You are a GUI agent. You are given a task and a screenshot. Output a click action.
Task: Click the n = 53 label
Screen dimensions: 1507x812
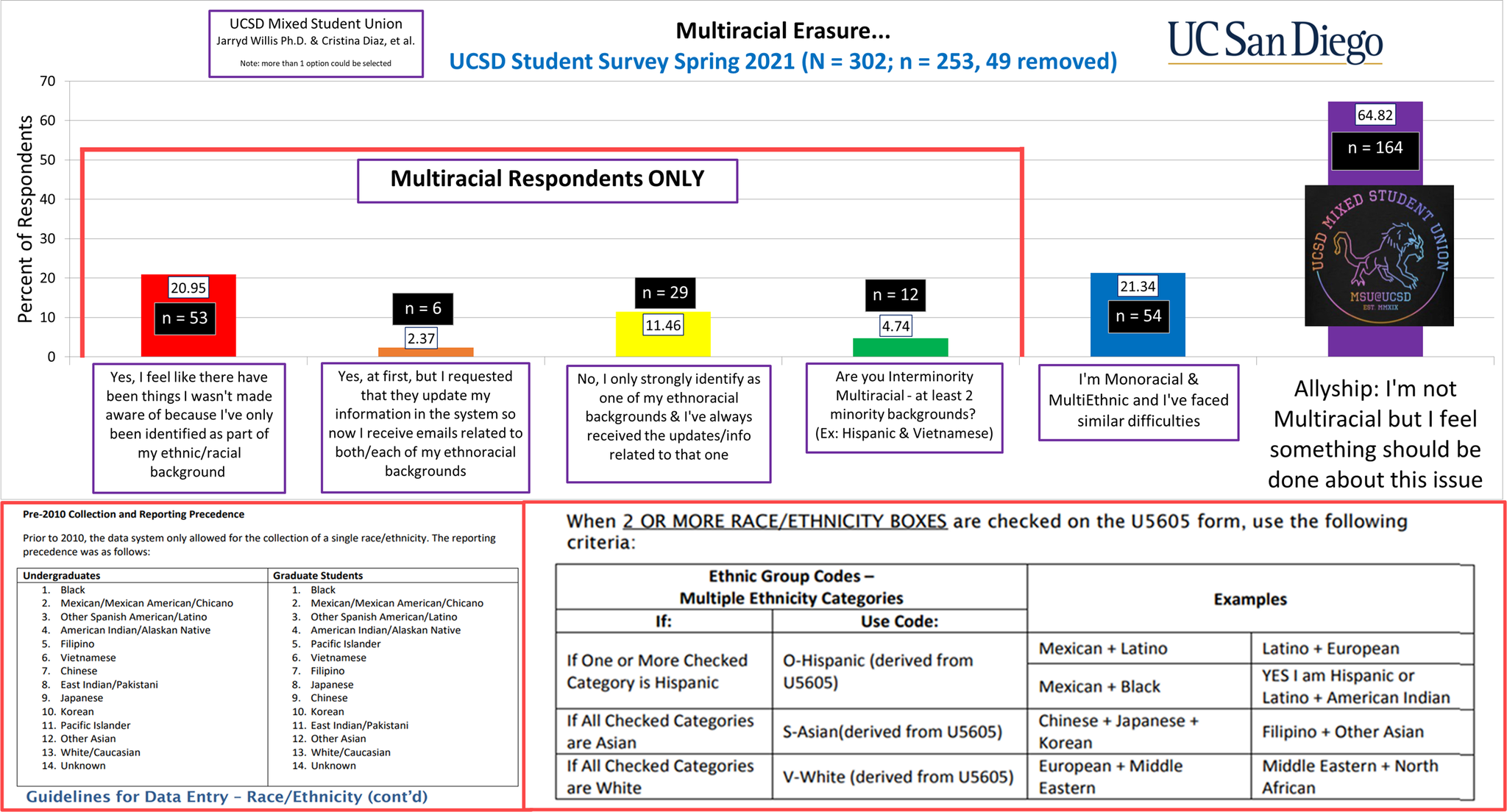pos(185,318)
